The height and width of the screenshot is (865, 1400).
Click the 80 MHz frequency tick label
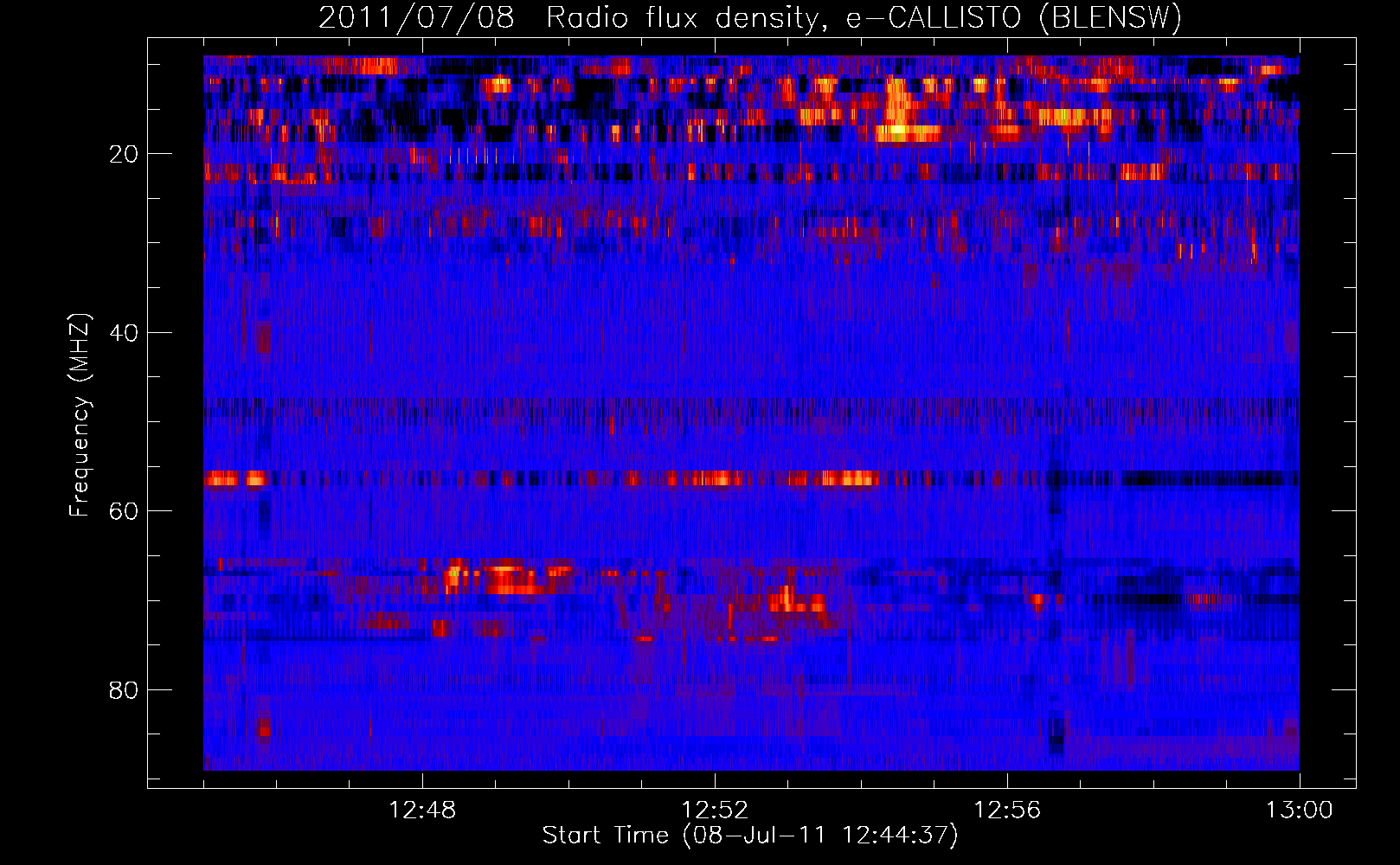(125, 690)
